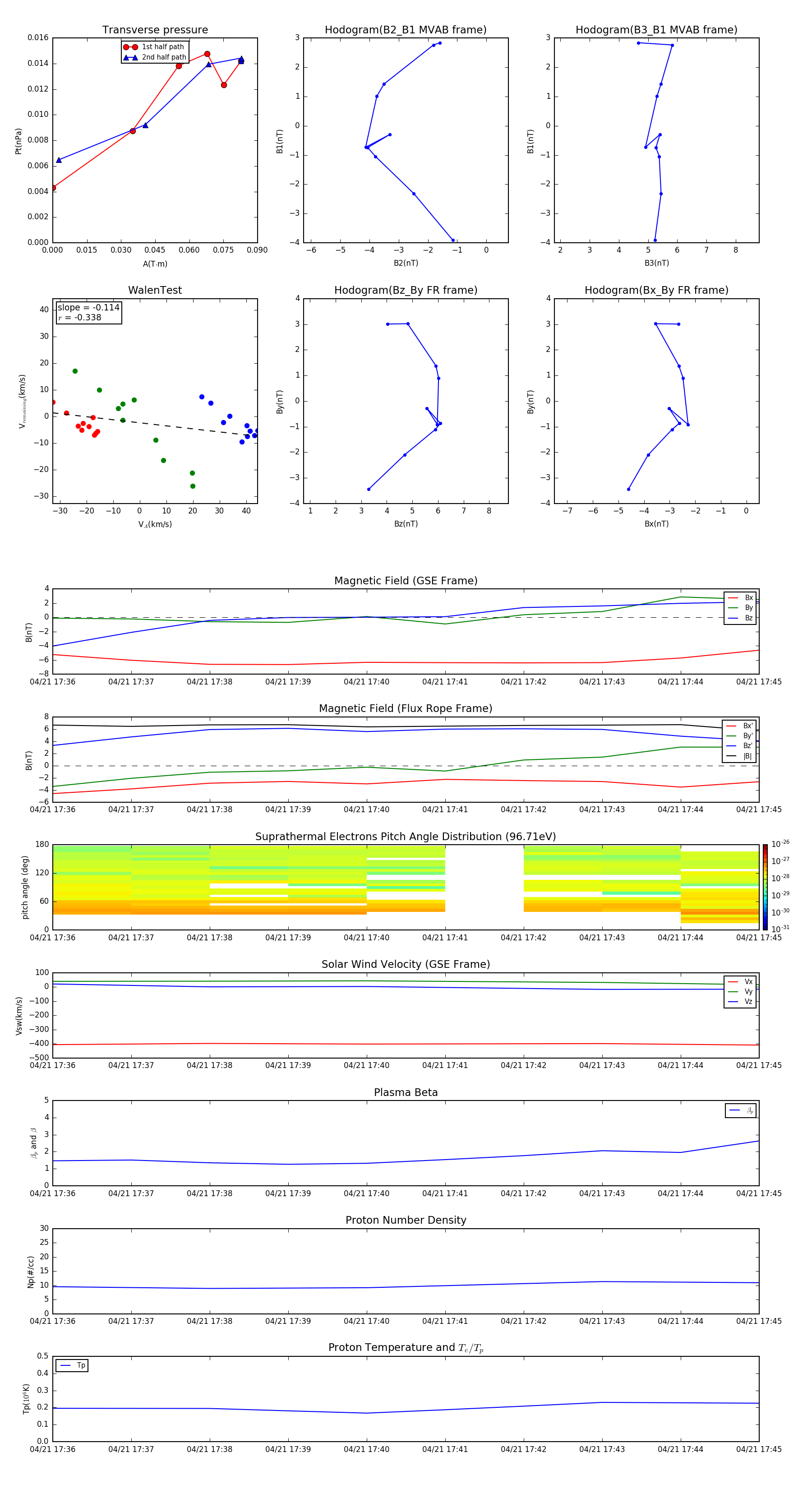Click the "slope = -0.114" annotation text

[x=88, y=308]
